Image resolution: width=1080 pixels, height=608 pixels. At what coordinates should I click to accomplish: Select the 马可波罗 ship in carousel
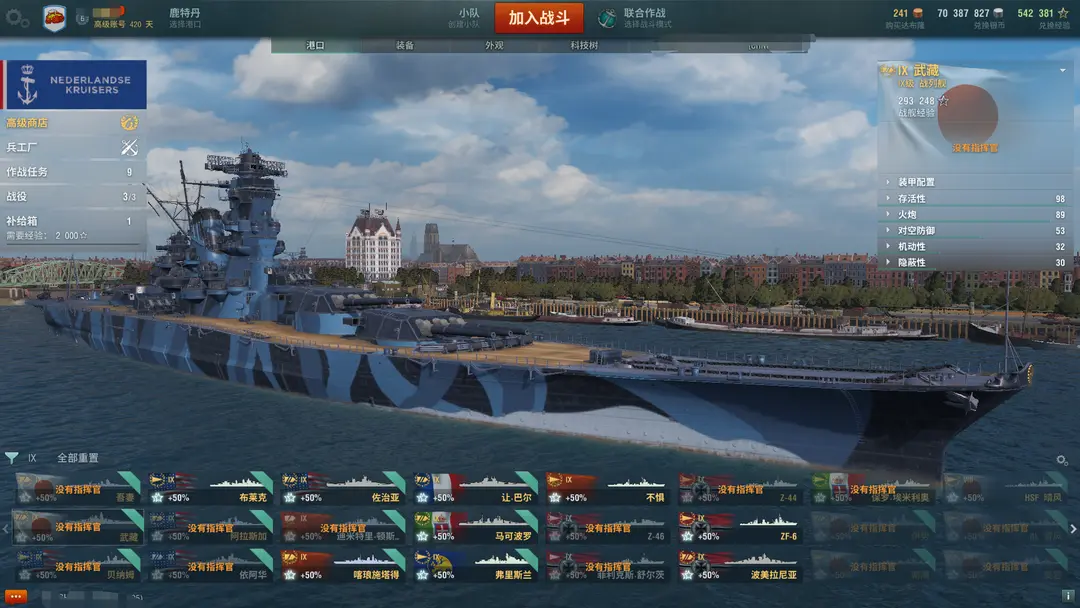tap(475, 528)
